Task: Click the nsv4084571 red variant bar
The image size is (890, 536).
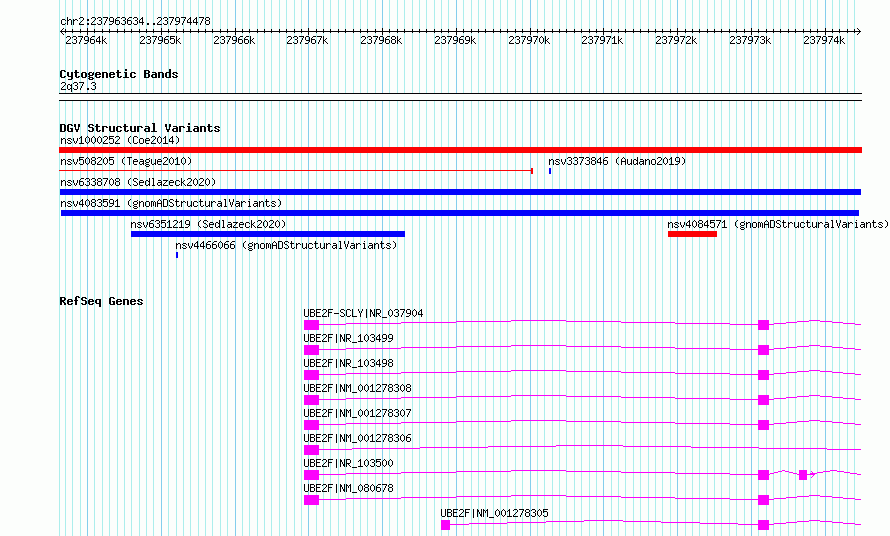Action: 692,234
